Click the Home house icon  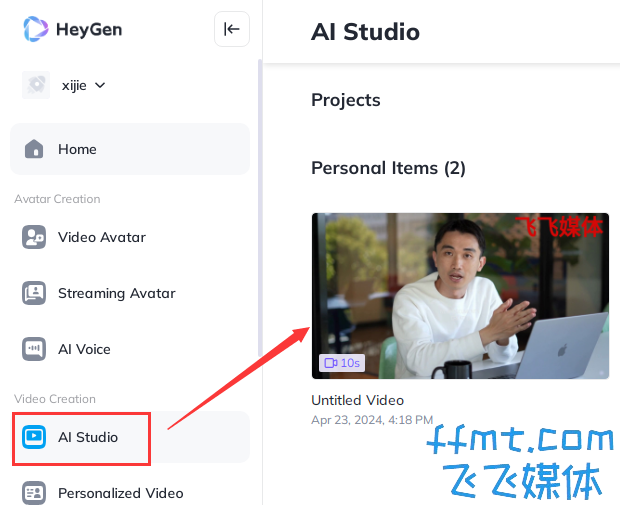[x=34, y=149]
